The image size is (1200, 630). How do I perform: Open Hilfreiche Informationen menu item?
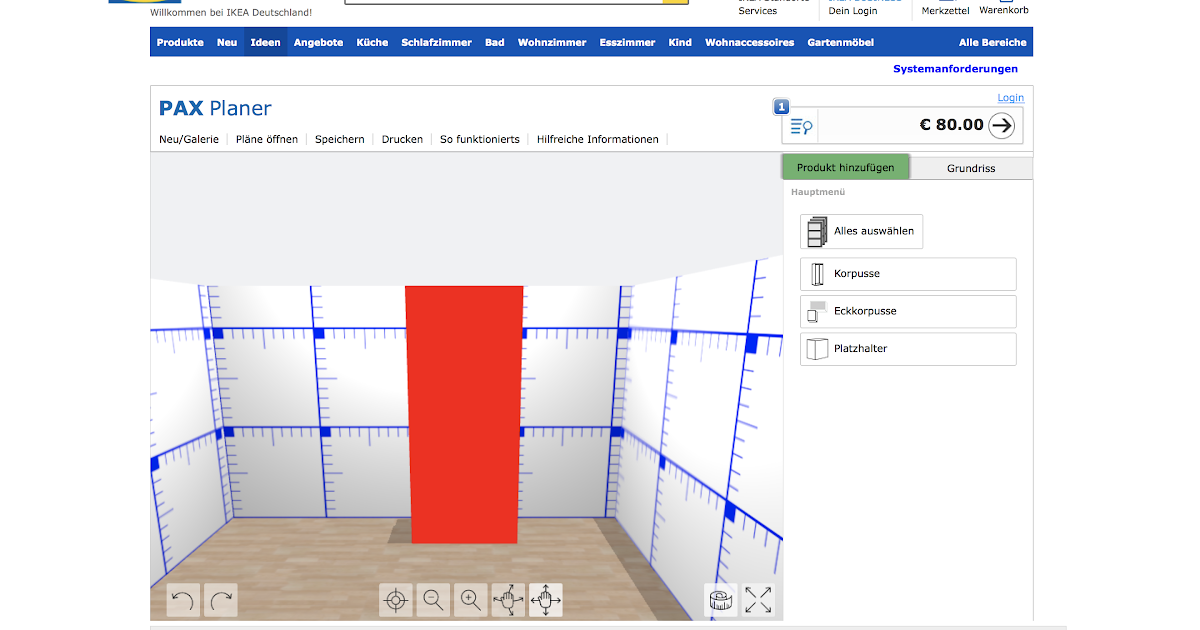[x=598, y=140]
